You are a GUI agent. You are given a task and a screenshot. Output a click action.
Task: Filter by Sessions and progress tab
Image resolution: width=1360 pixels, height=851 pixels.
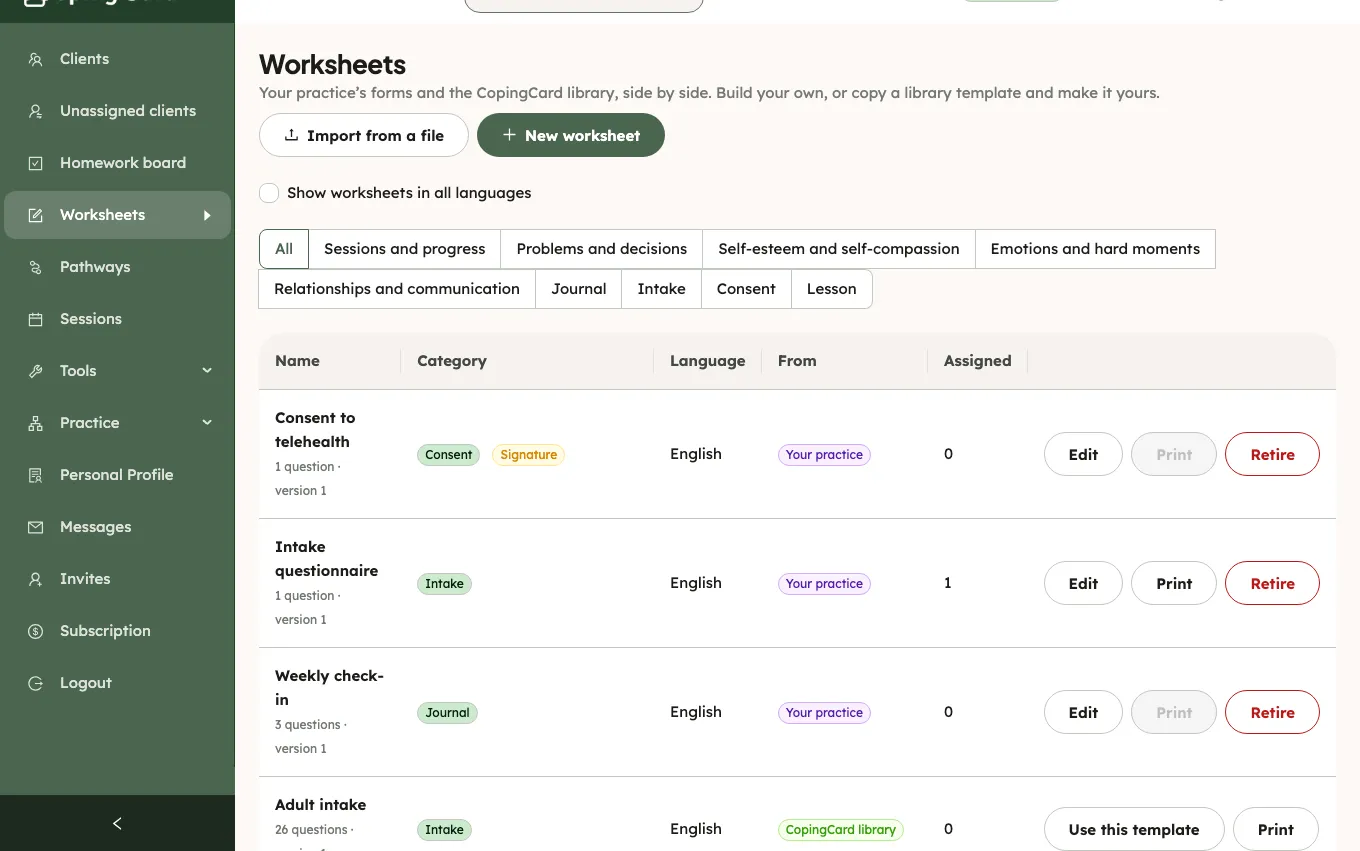click(405, 249)
